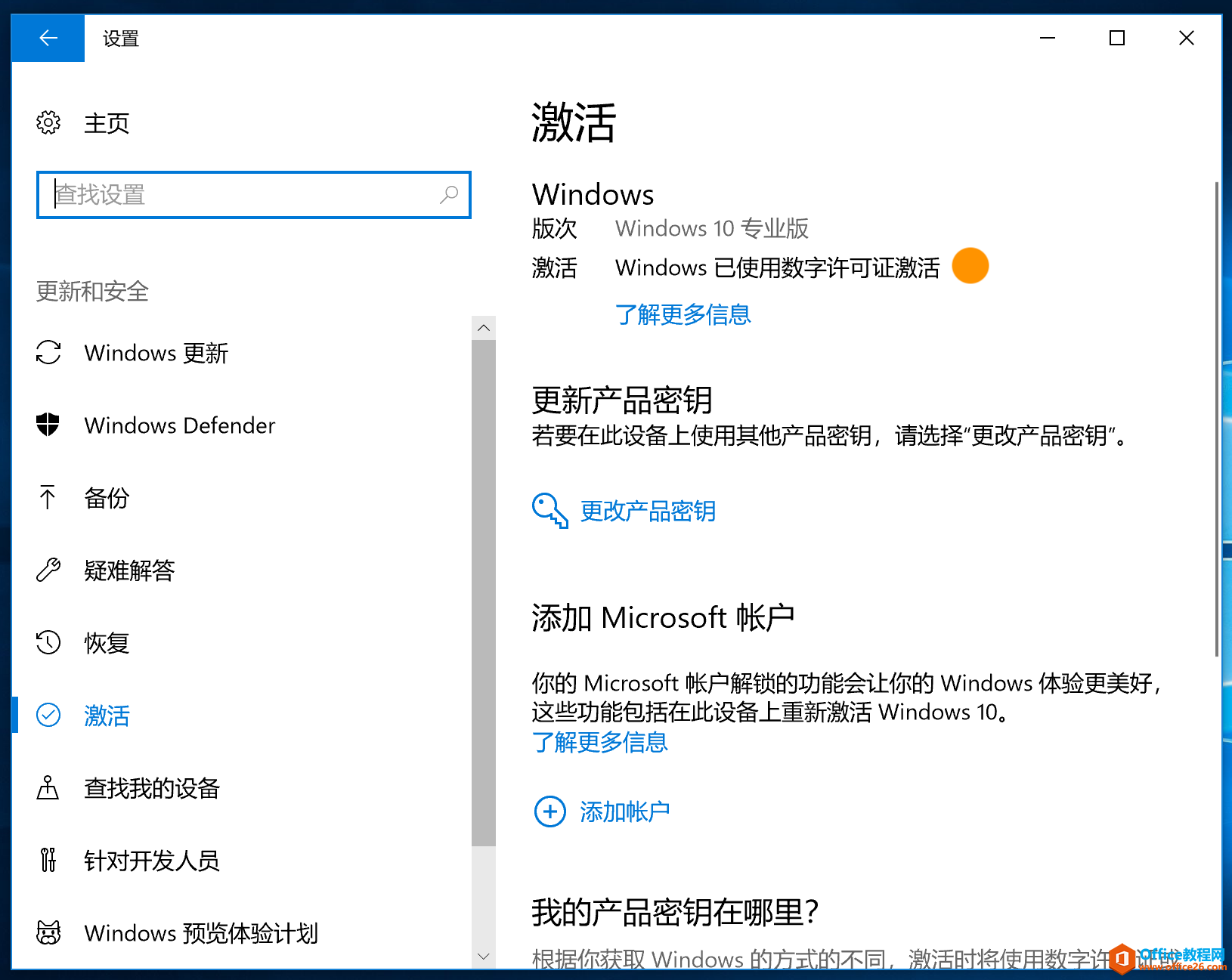Click the 激活 page title
Screen dimensions: 1232x980
pyautogui.click(x=574, y=122)
